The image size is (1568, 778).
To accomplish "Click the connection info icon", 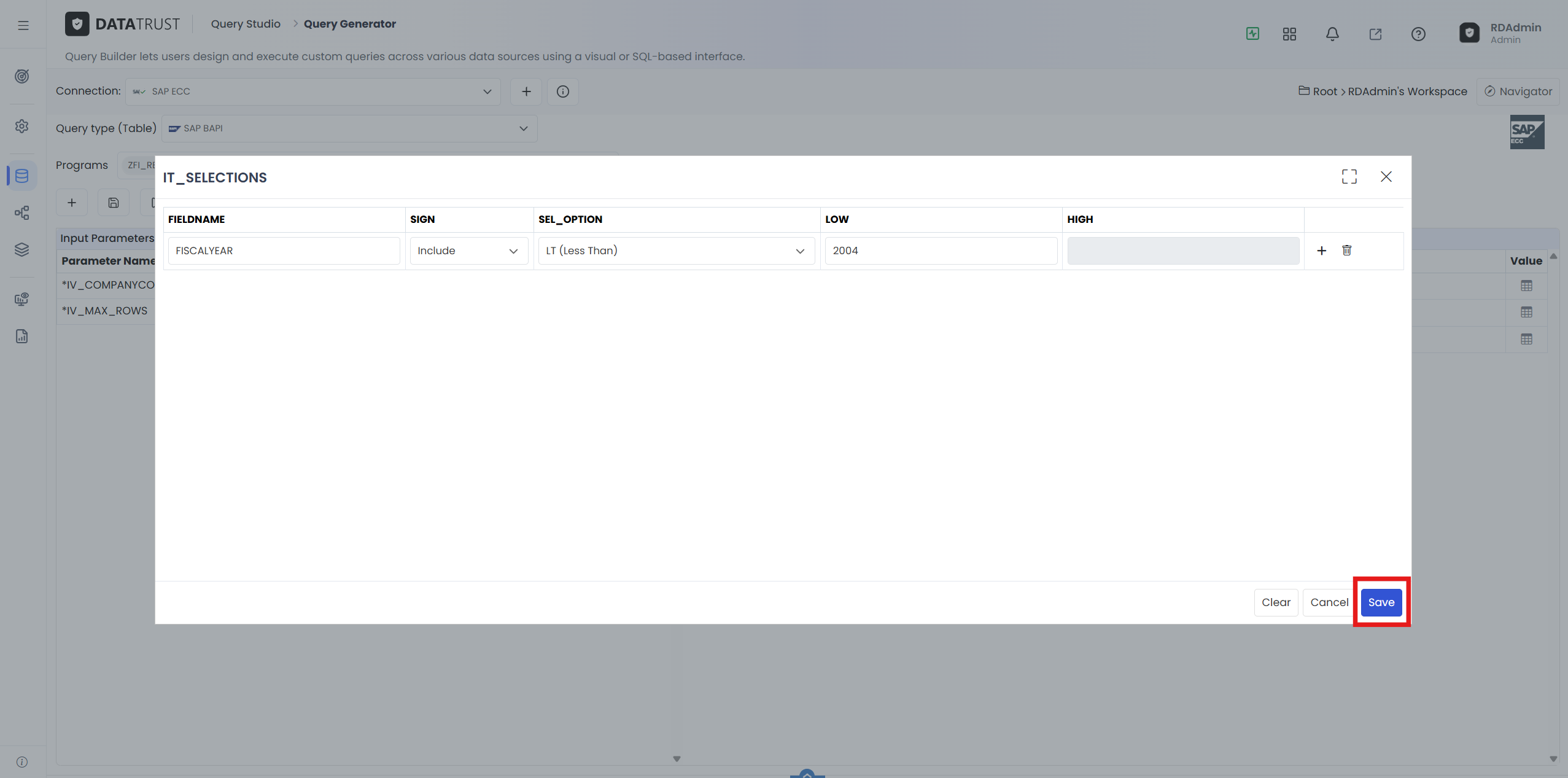I will point(563,91).
